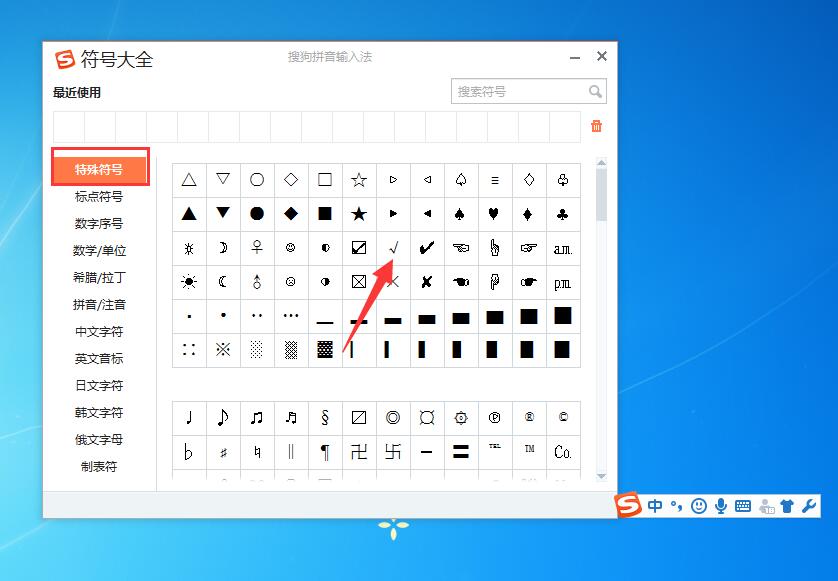Insert the section sign § symbol
Screen dimensions: 838x581
pyautogui.click(x=324, y=418)
